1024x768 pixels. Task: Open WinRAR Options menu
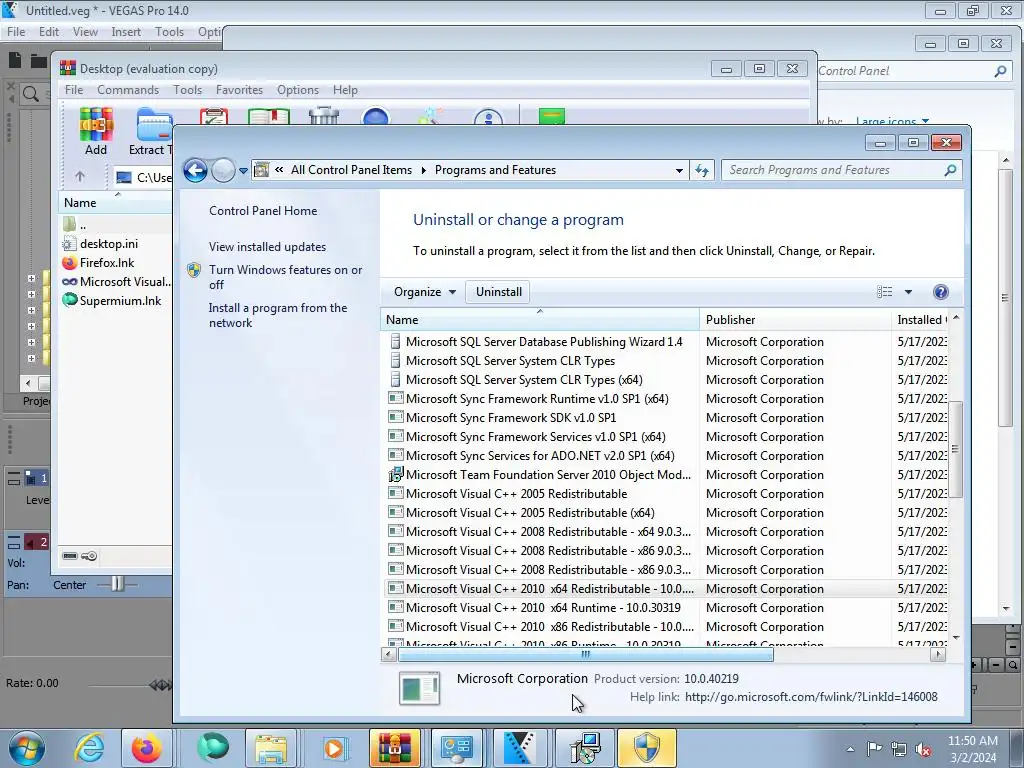point(298,89)
